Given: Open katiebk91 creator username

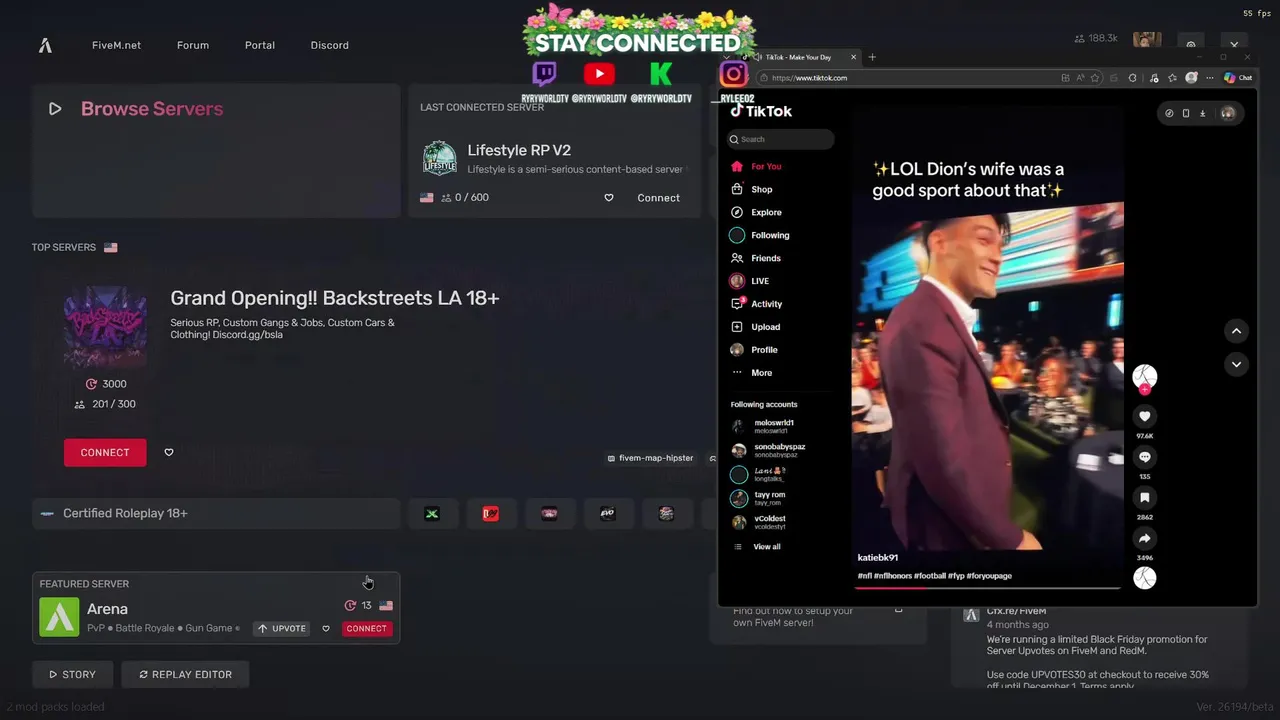Looking at the screenshot, I should [878, 558].
